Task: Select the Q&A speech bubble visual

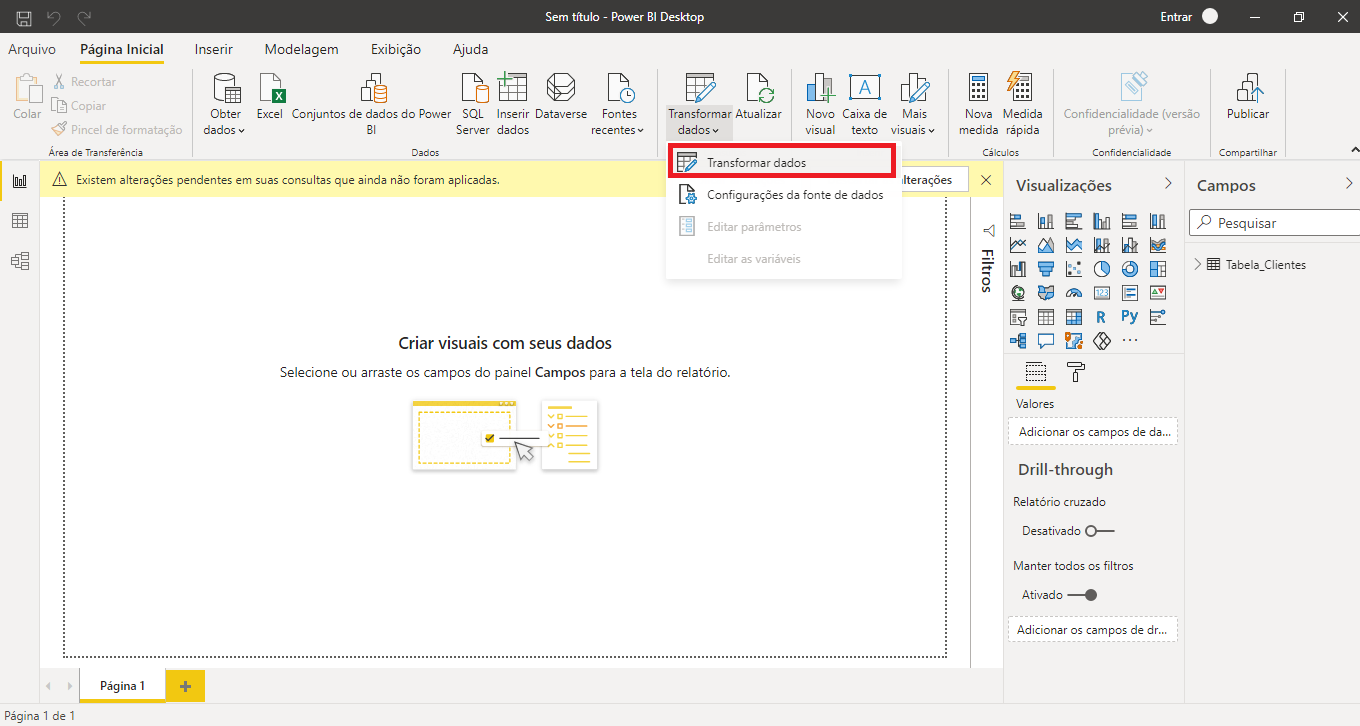Action: pos(1046,341)
